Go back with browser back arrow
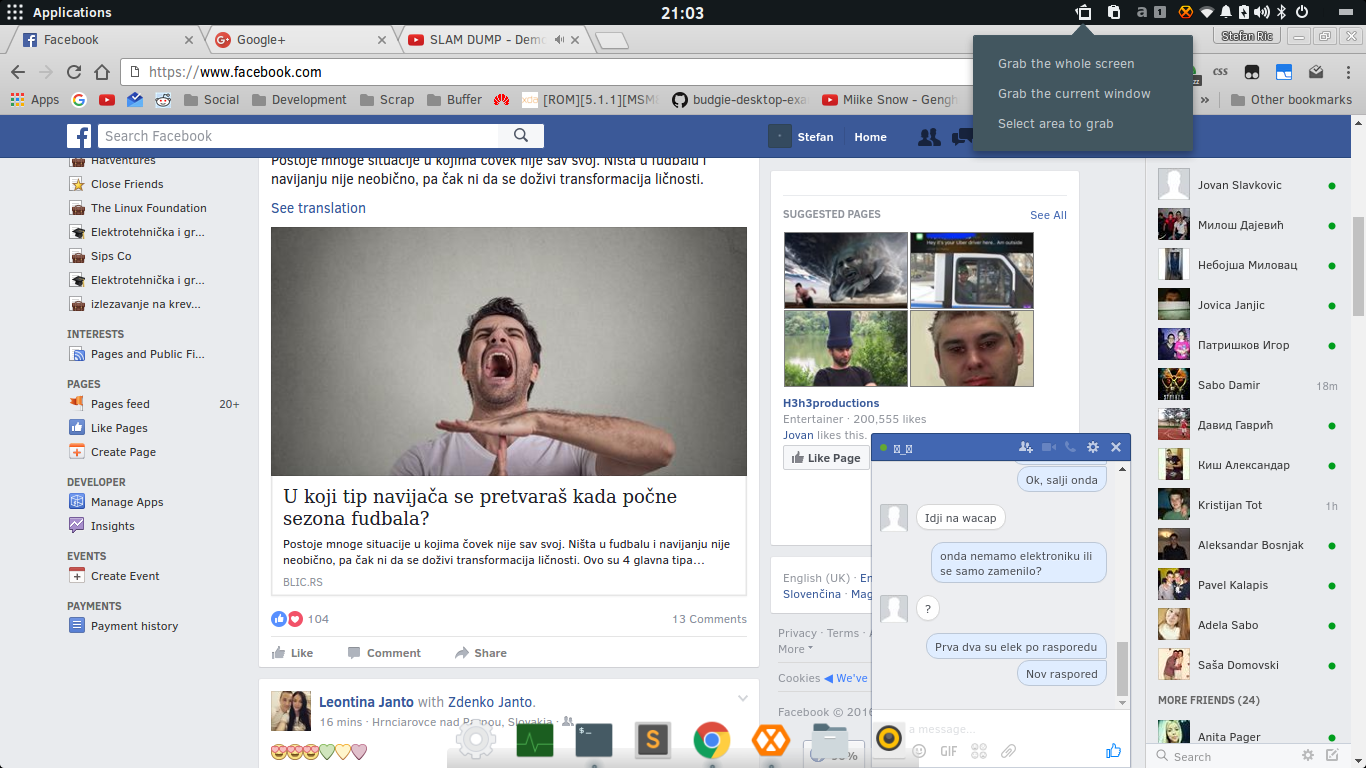Viewport: 1366px width, 768px height. coord(17,72)
